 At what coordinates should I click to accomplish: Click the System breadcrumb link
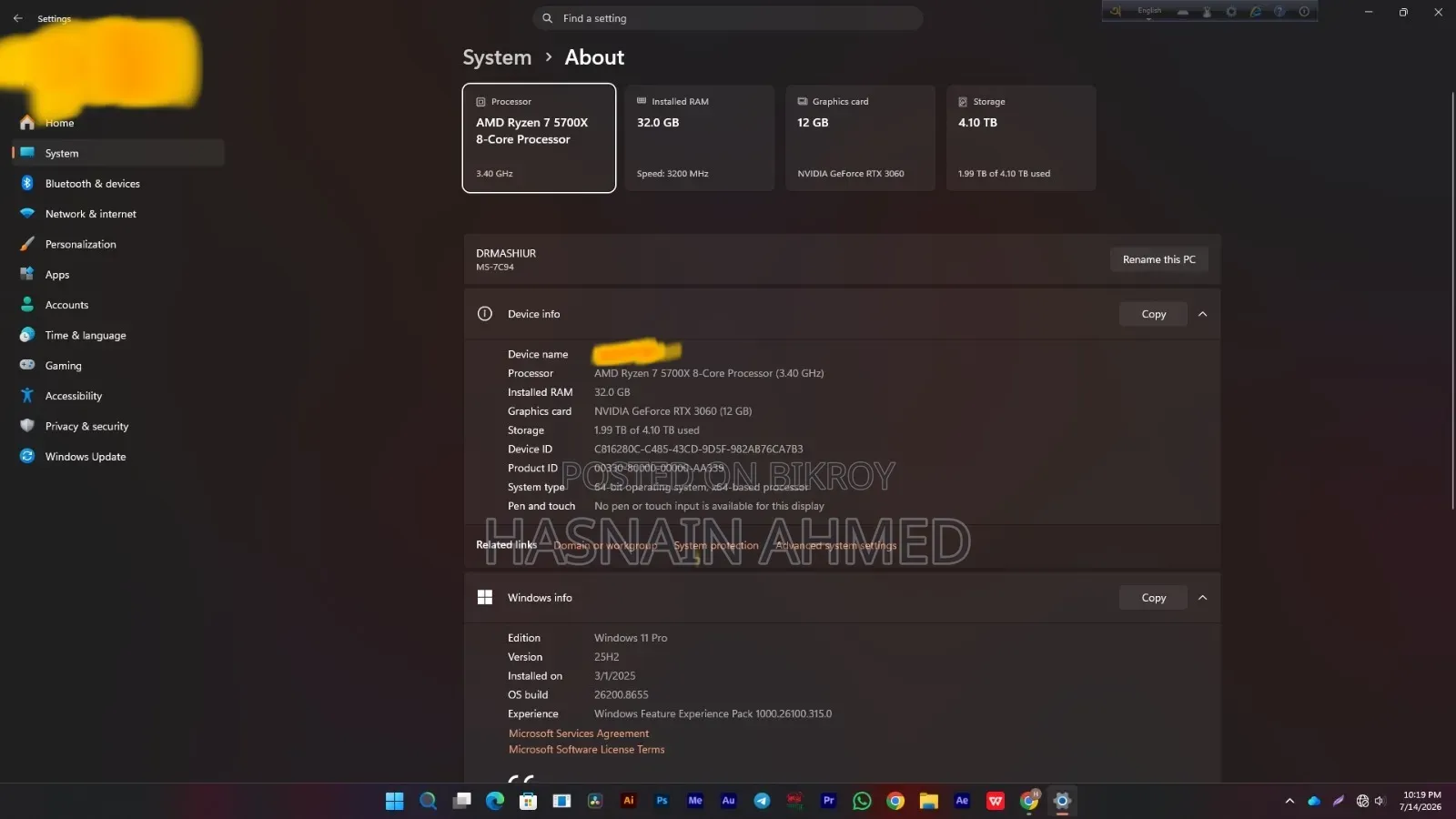pyautogui.click(x=497, y=57)
